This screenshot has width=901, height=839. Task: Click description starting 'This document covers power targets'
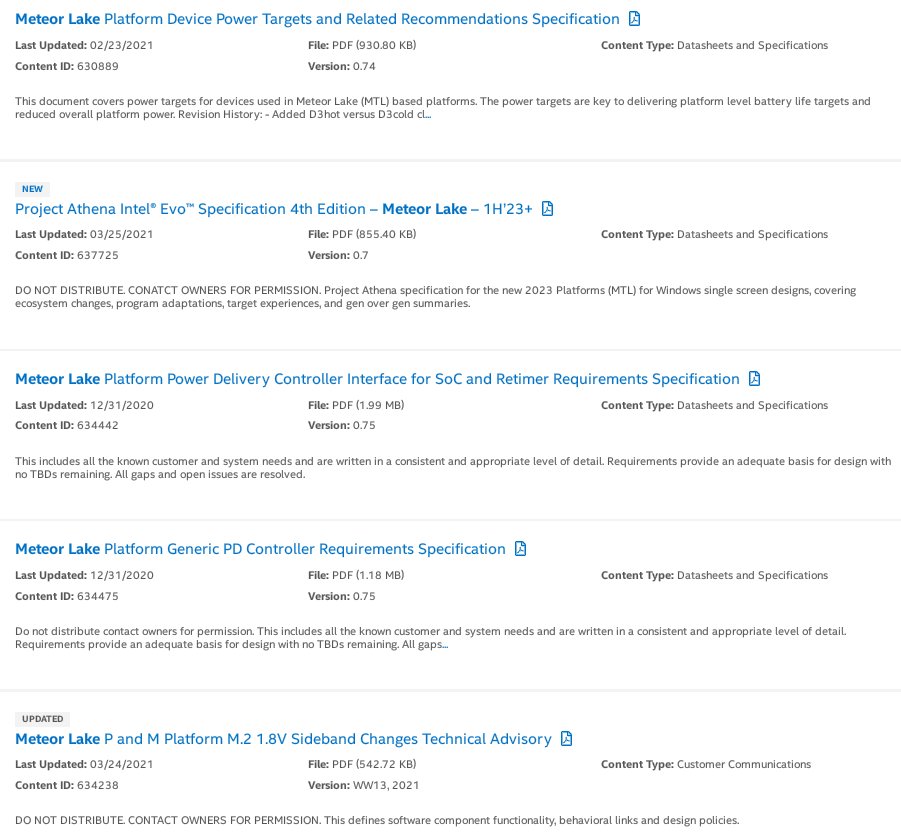click(x=442, y=107)
